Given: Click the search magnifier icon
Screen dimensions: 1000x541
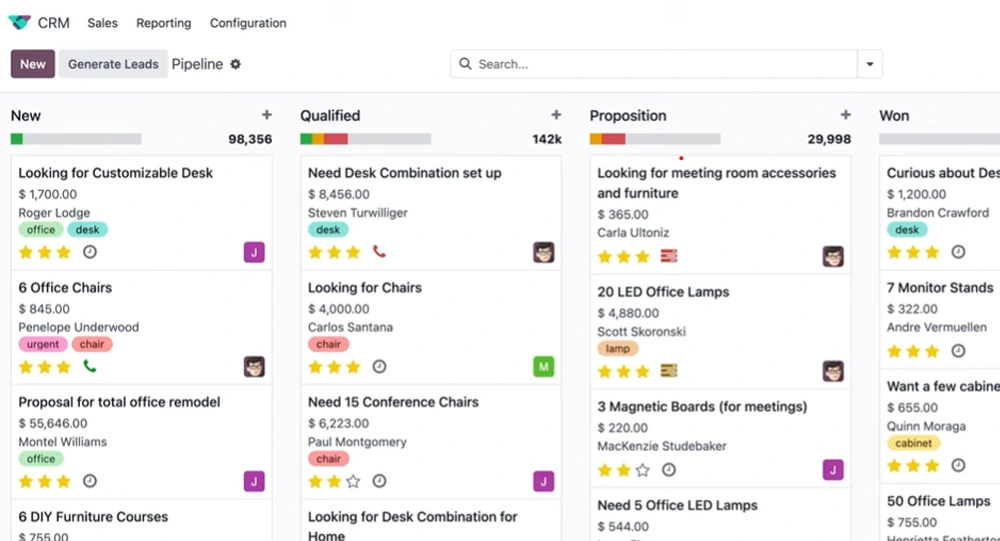Looking at the screenshot, I should click(x=466, y=64).
